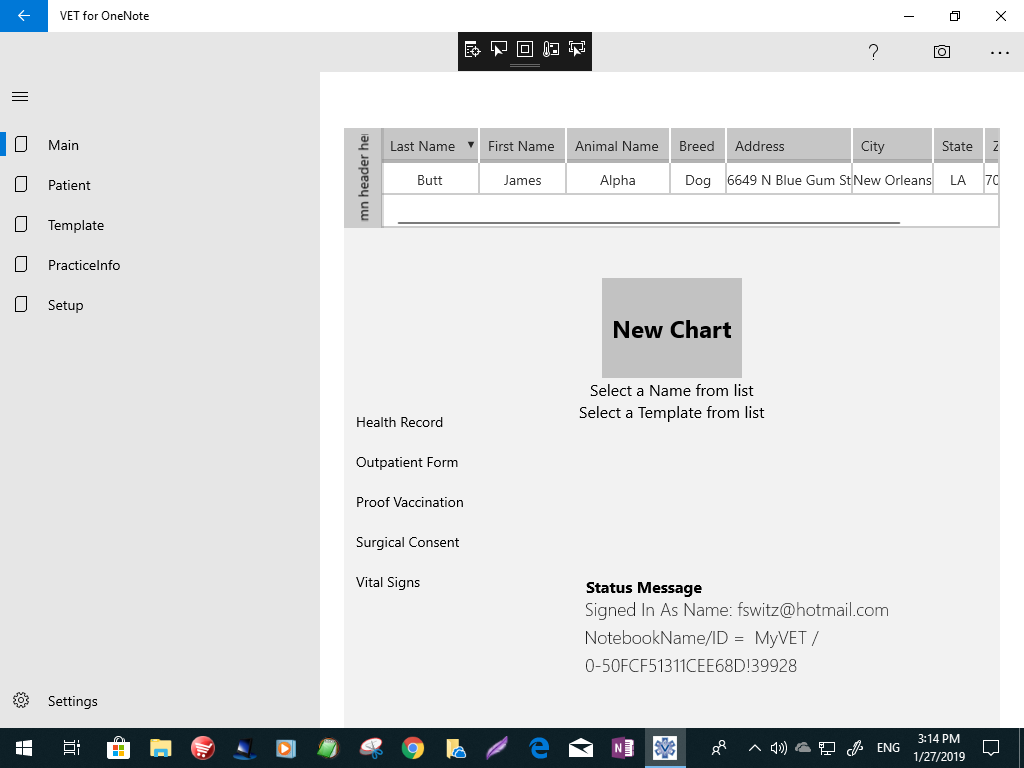Click the page icon beside Template

21,225
